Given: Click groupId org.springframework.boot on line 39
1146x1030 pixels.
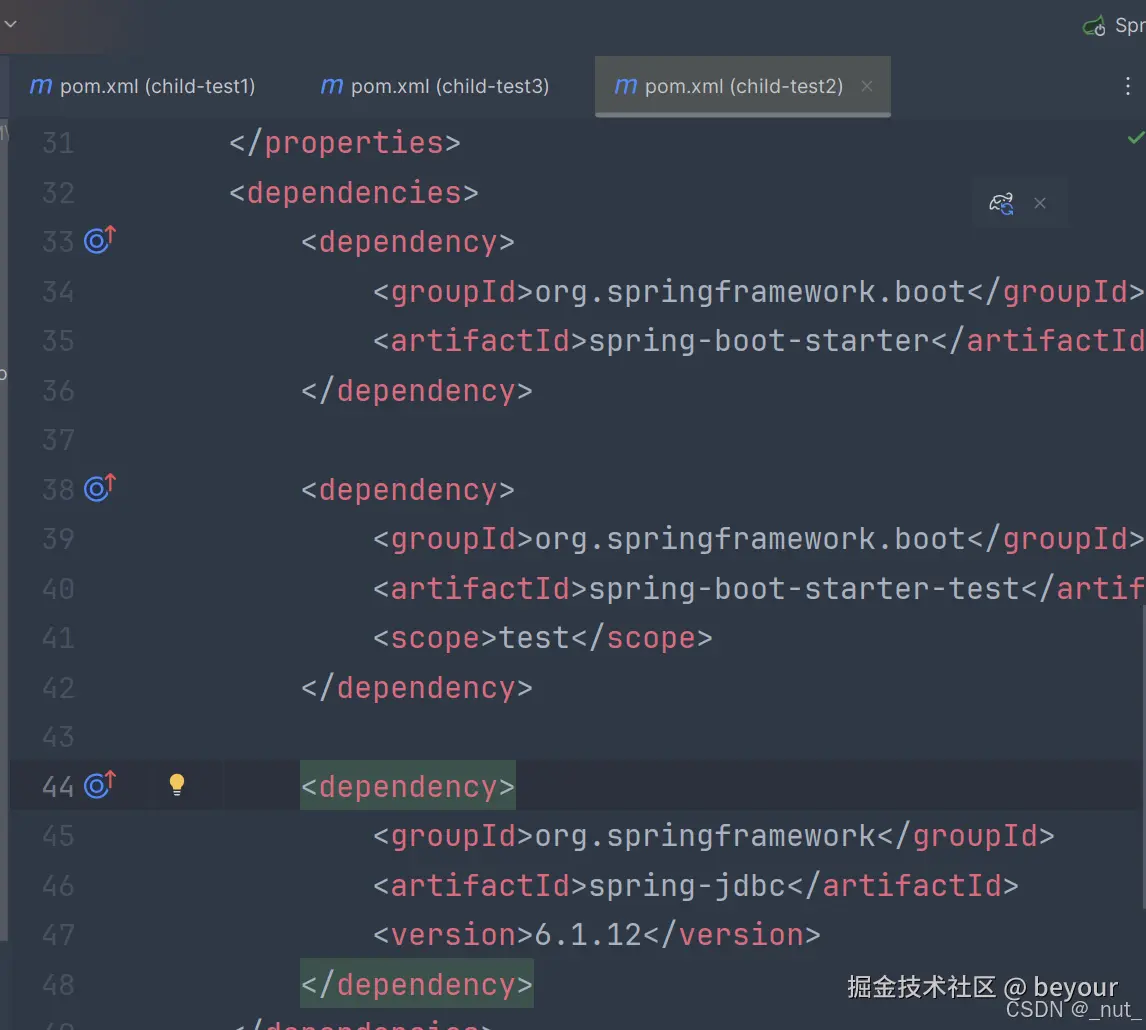Looking at the screenshot, I should coord(758,539).
